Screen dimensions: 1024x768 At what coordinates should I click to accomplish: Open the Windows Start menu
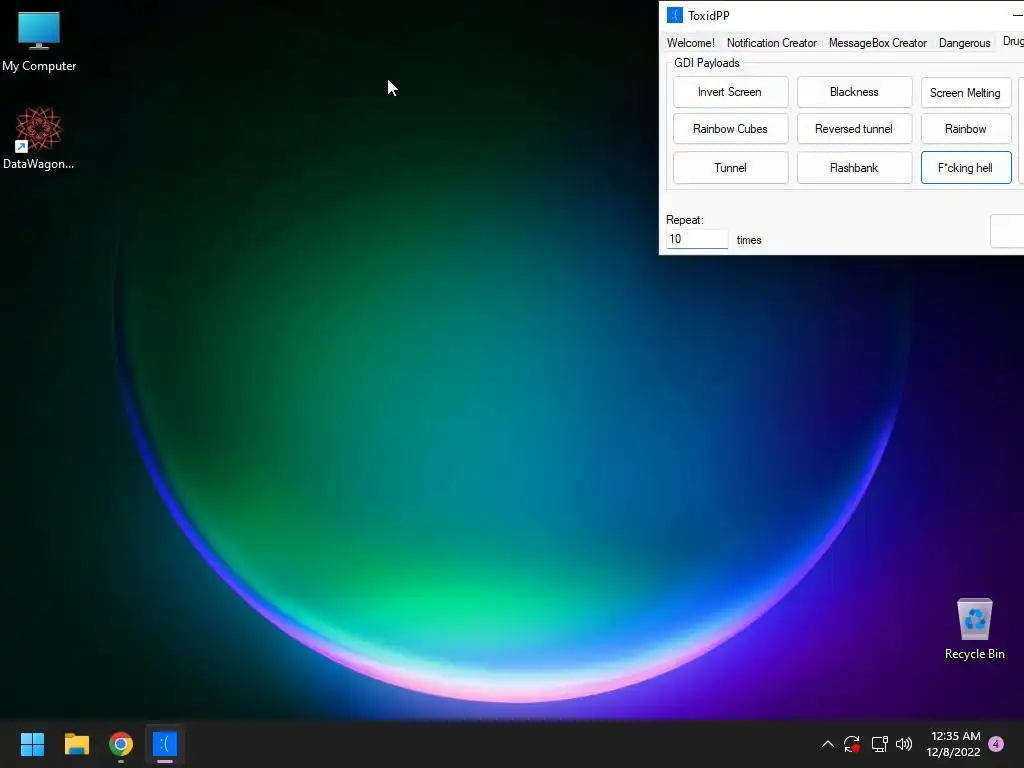[x=32, y=744]
